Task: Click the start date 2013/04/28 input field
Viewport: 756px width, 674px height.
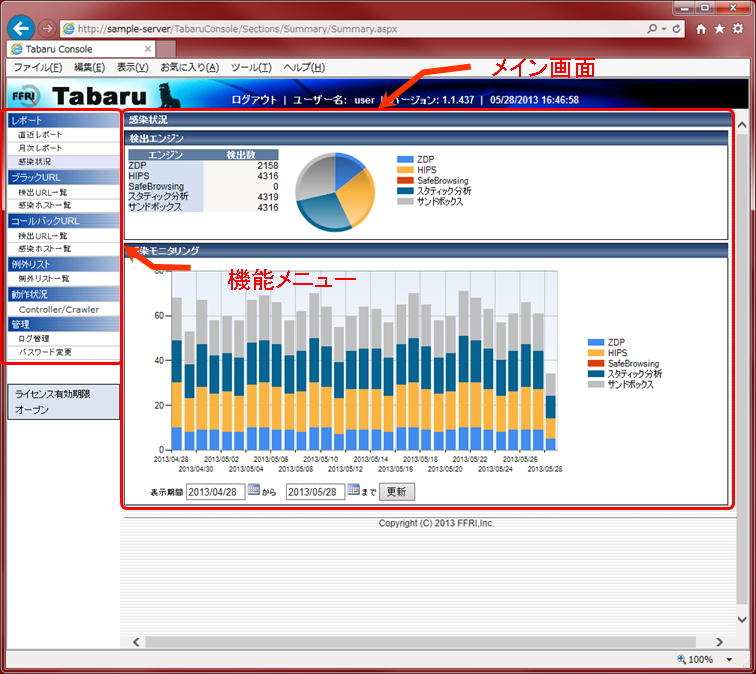Action: pos(215,491)
